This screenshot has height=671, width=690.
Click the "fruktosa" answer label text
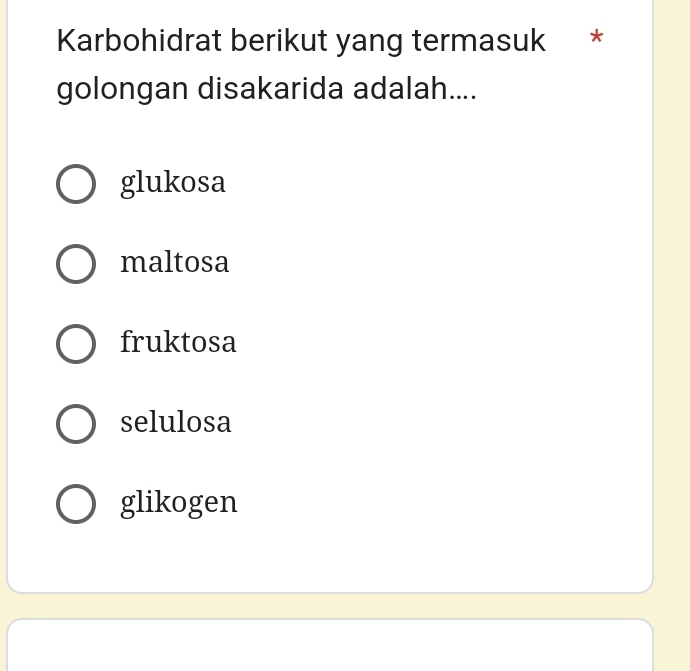(178, 342)
